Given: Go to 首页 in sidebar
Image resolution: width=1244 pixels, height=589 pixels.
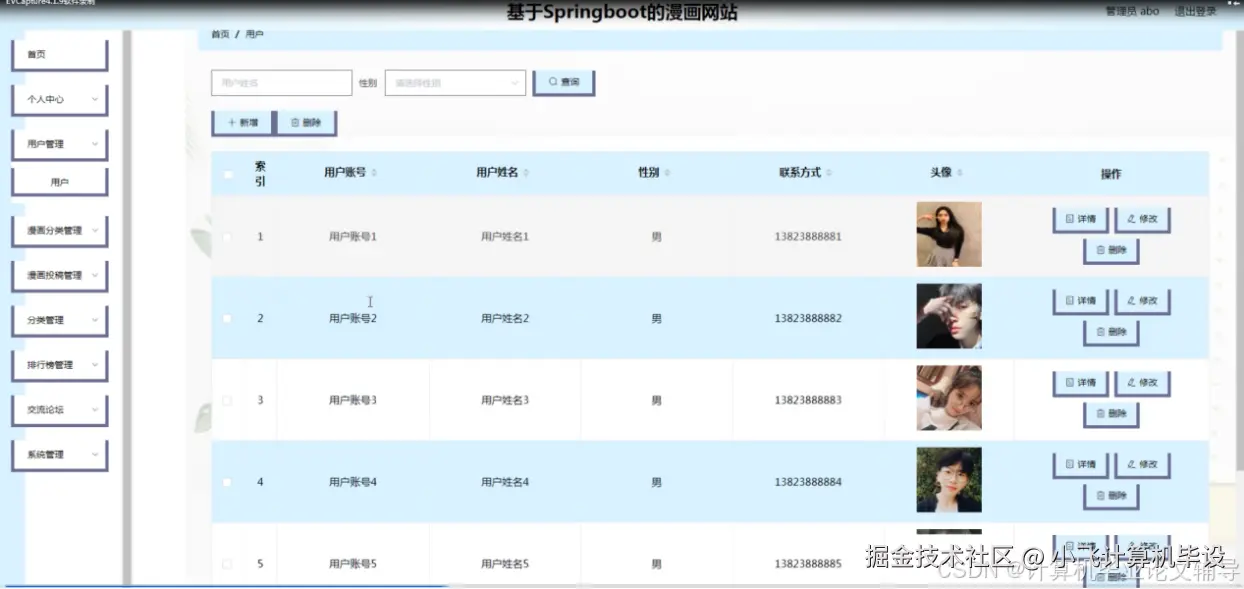Looking at the screenshot, I should tap(59, 54).
